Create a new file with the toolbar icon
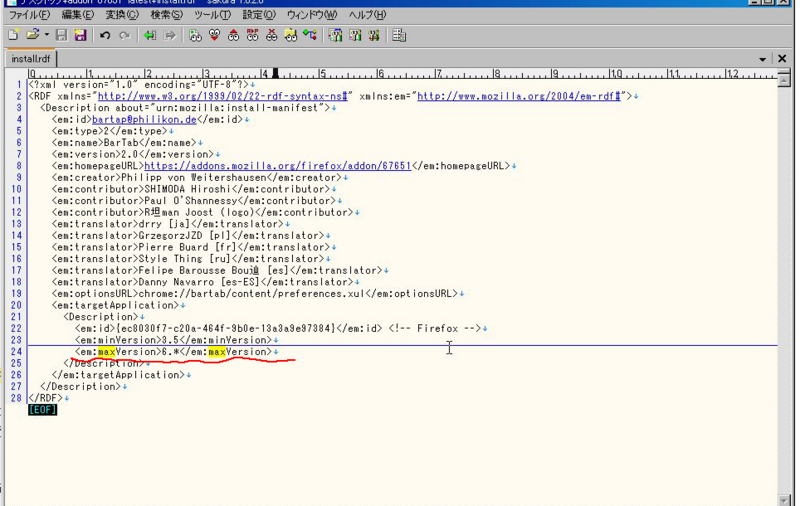This screenshot has height=506, width=800. [14, 35]
